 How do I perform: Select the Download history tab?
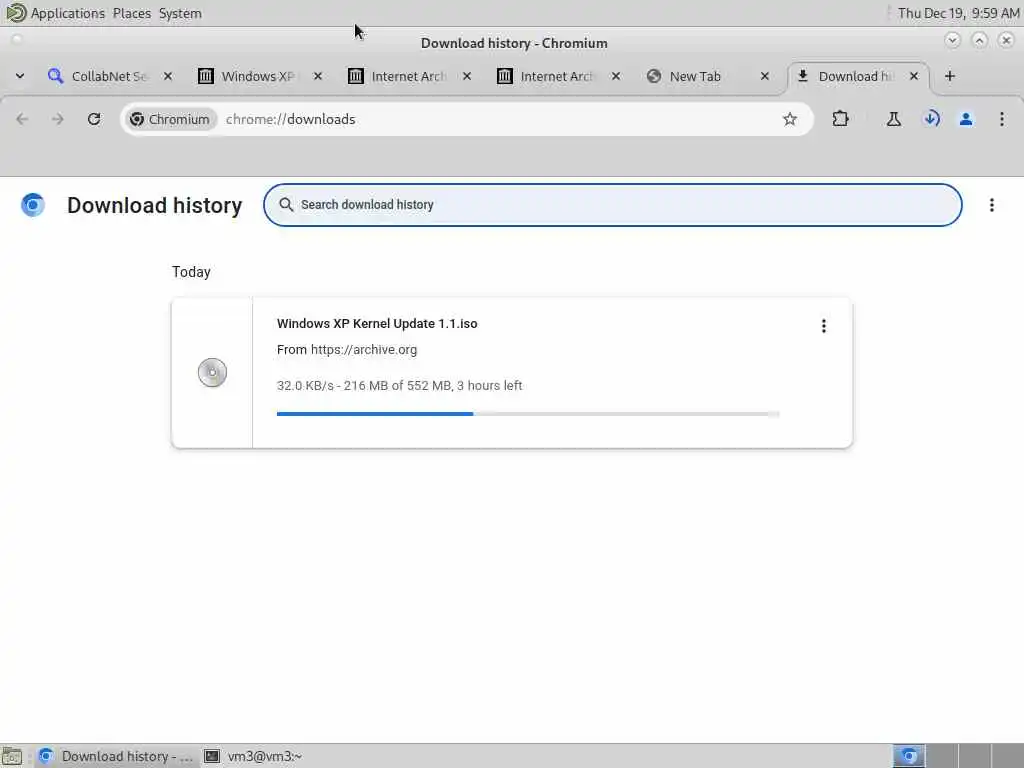click(846, 76)
